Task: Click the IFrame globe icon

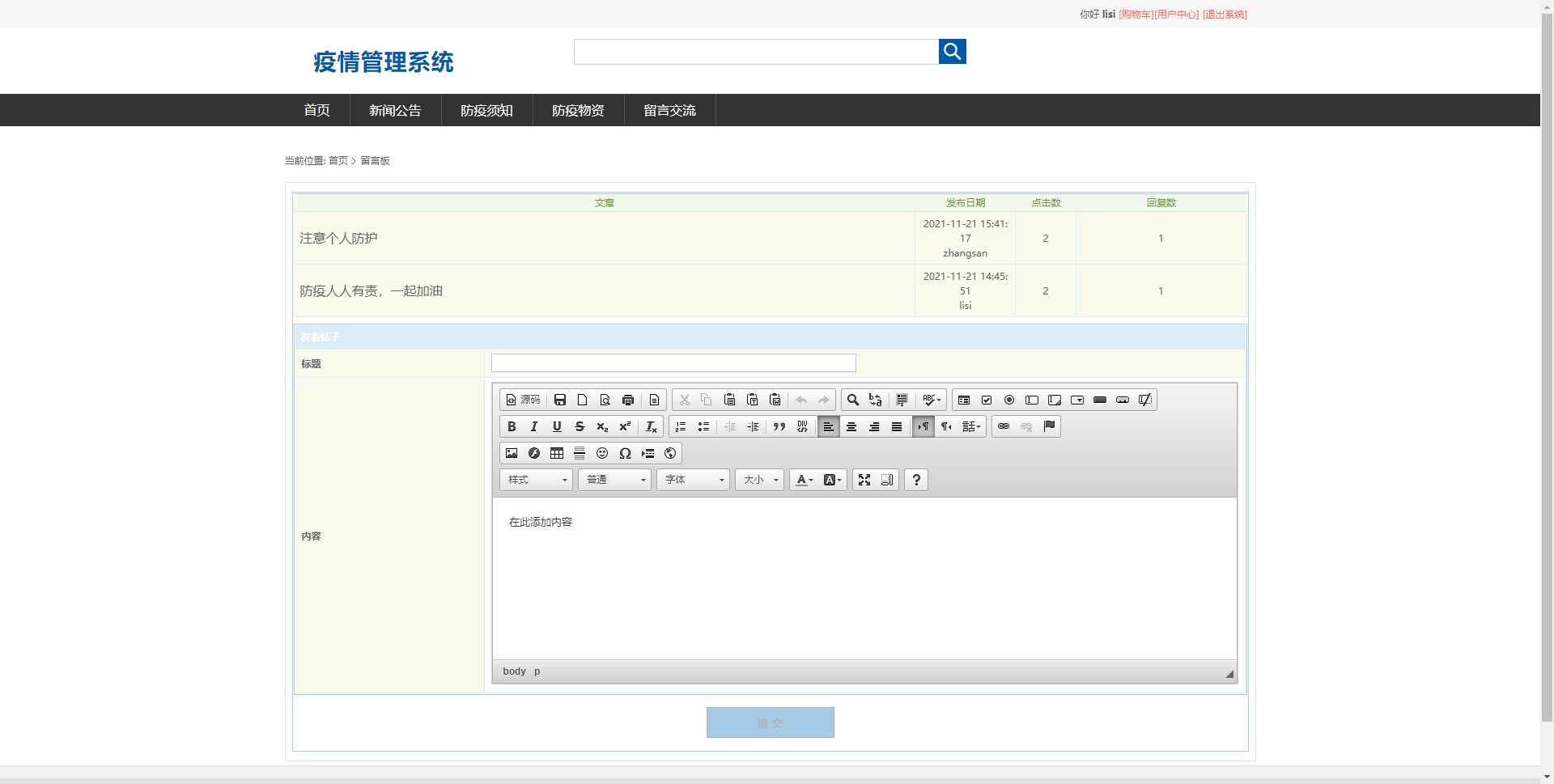Action: [x=670, y=453]
